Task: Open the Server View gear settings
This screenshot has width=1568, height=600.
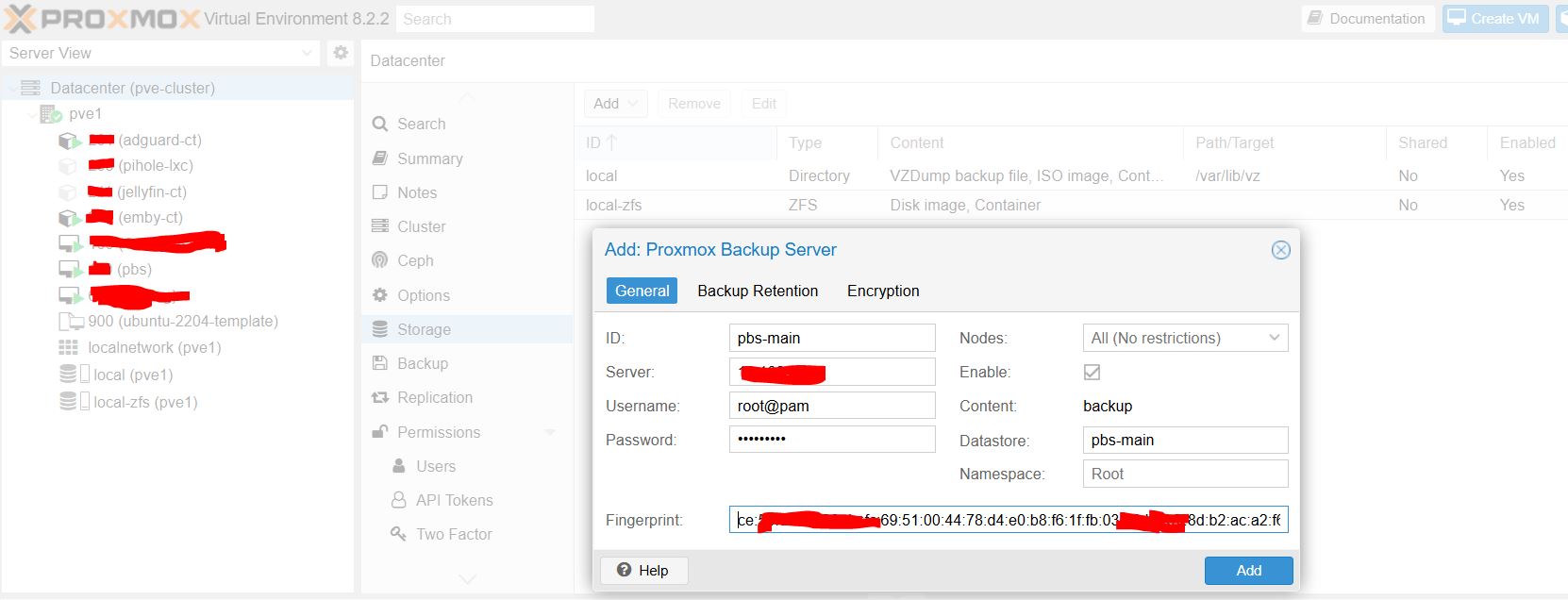Action: click(x=341, y=53)
